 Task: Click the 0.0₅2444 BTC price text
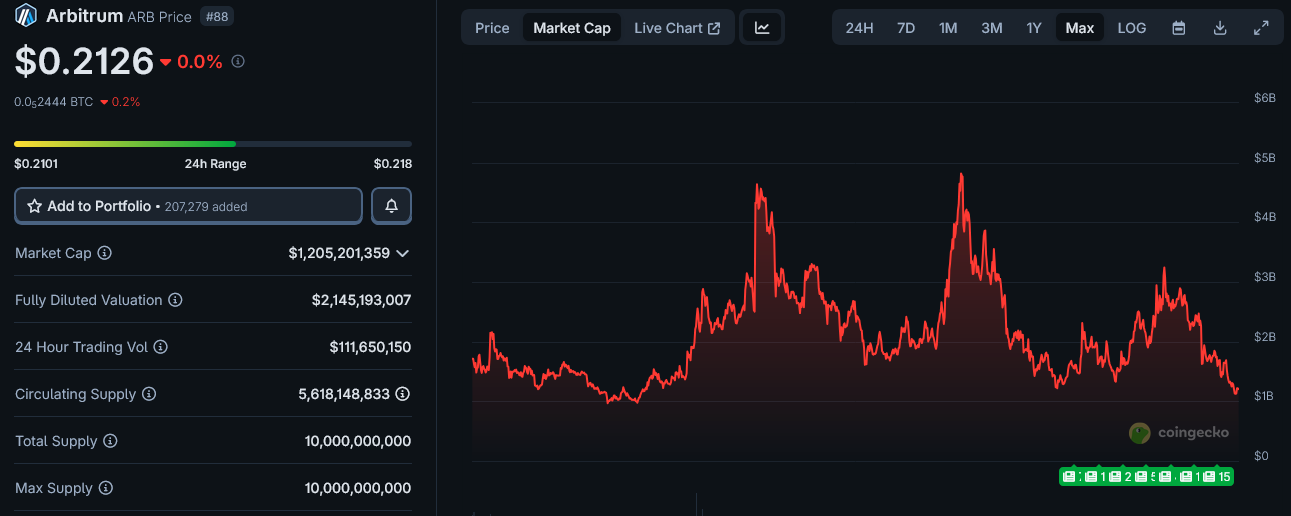(x=53, y=102)
